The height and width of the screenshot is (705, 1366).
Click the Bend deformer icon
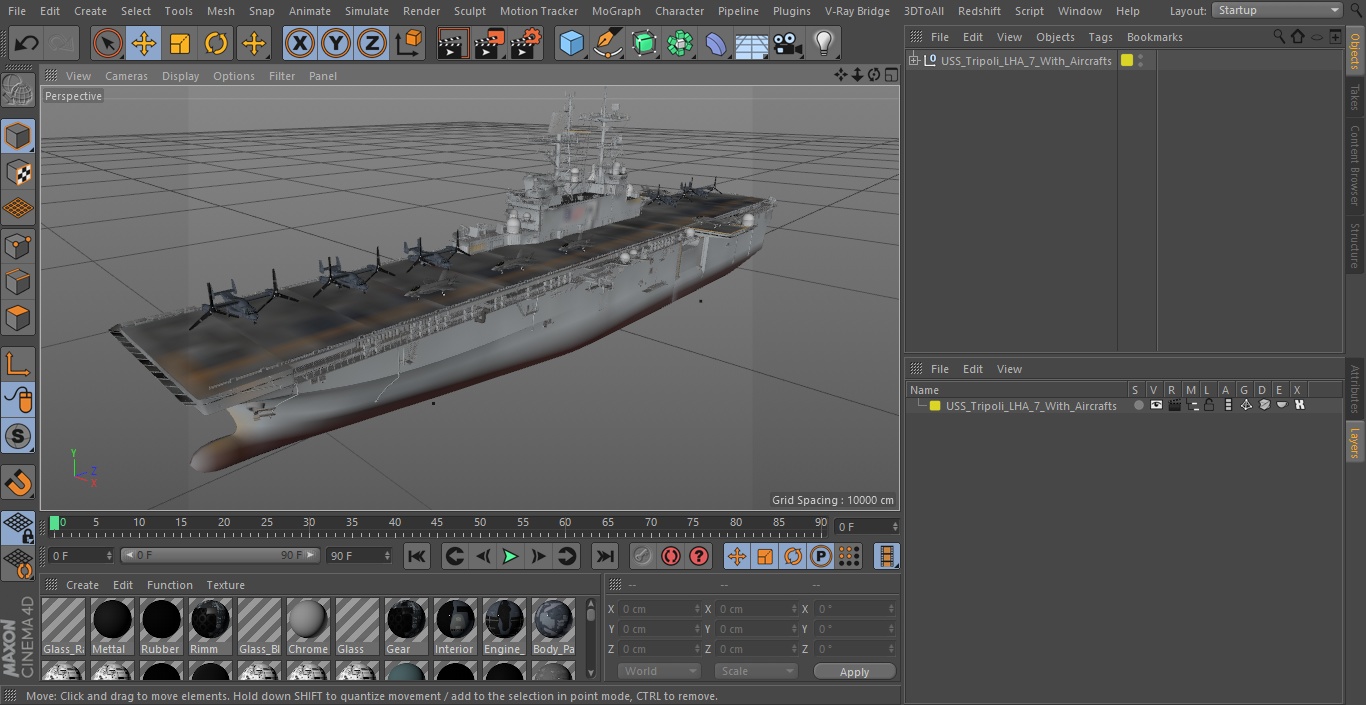click(716, 43)
